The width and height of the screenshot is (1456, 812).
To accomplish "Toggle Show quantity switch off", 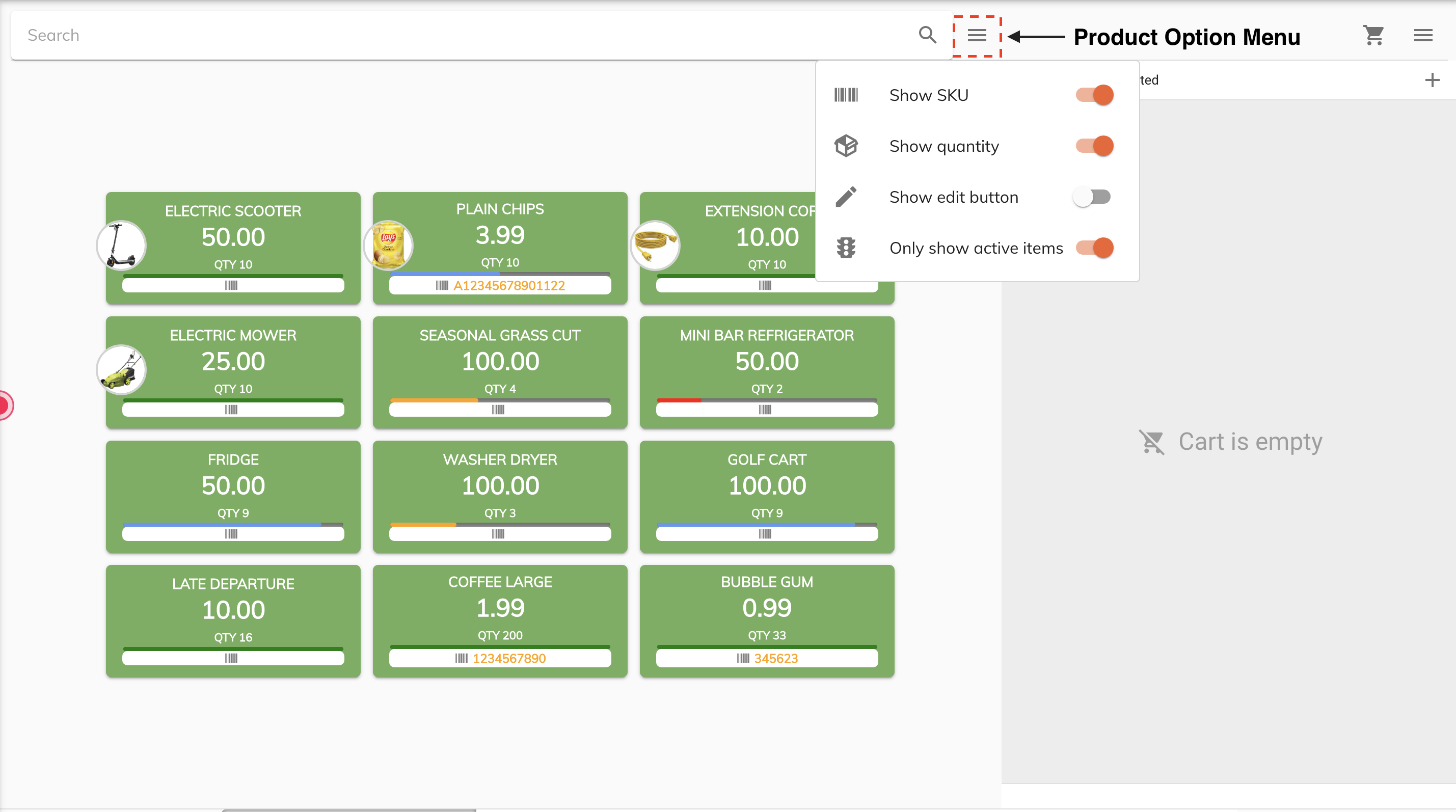I will pyautogui.click(x=1093, y=145).
